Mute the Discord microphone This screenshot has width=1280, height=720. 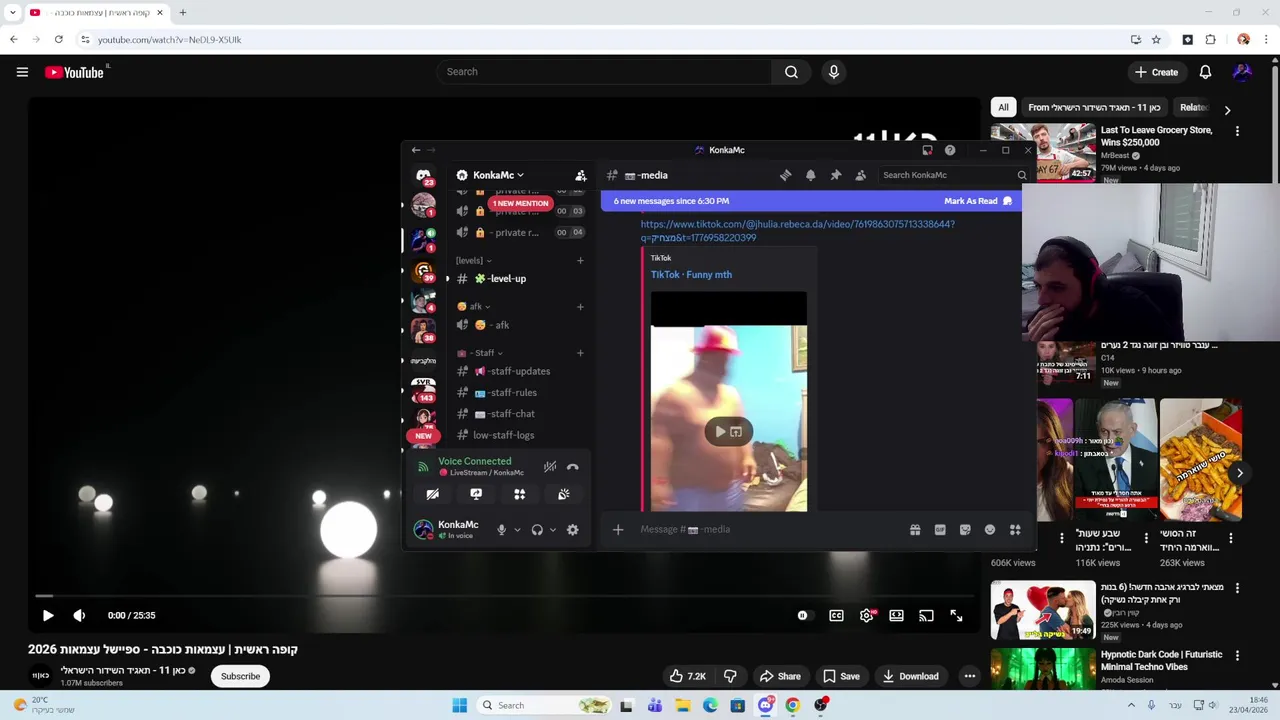pyautogui.click(x=501, y=530)
